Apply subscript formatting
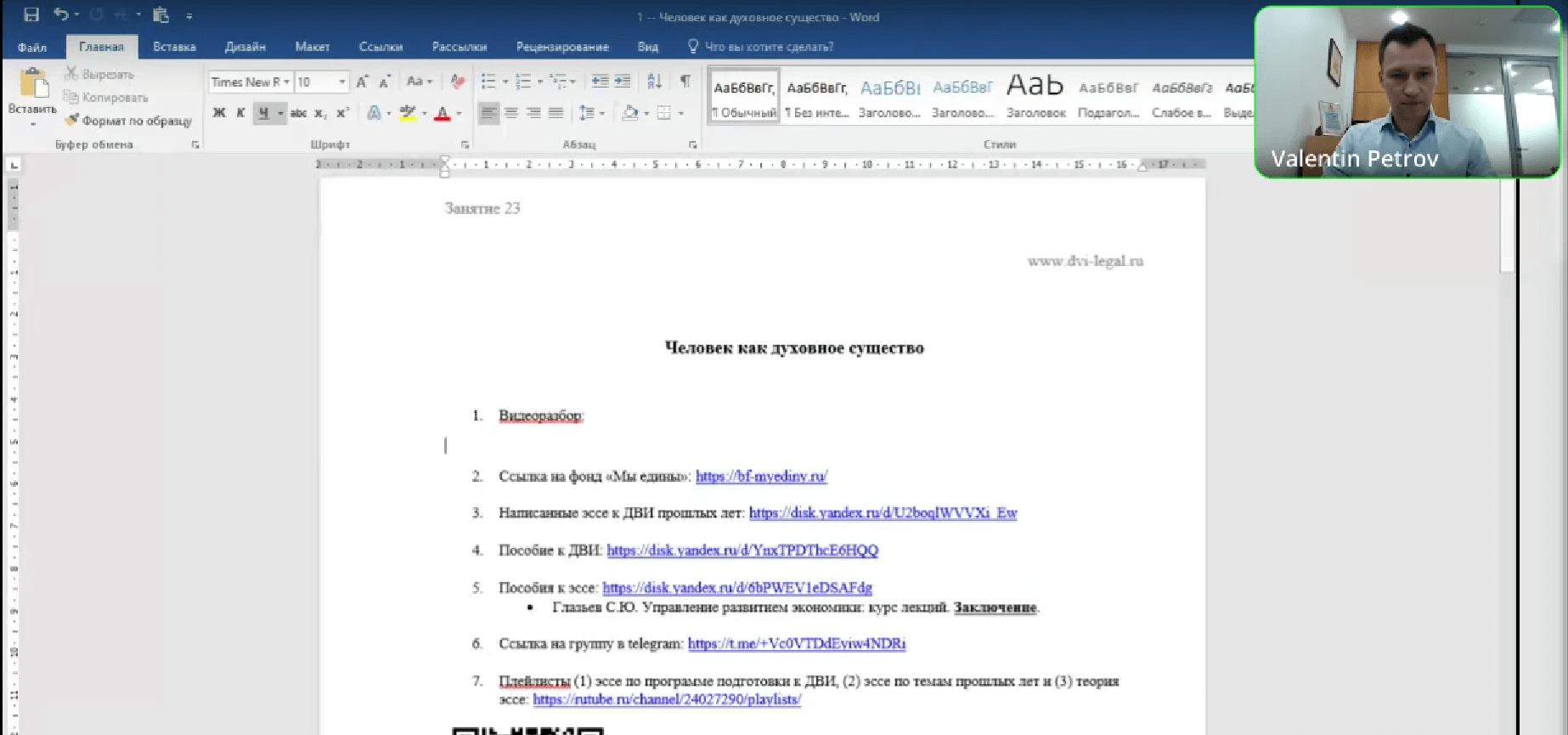 coord(320,113)
